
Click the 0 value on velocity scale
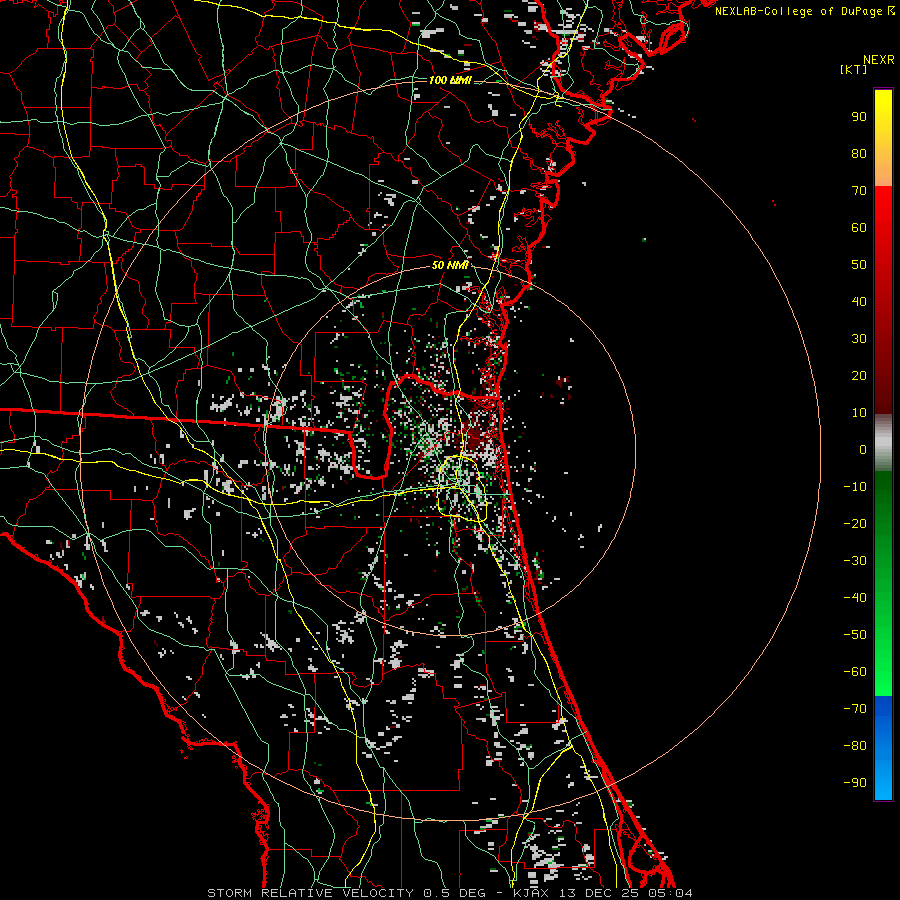[x=862, y=450]
